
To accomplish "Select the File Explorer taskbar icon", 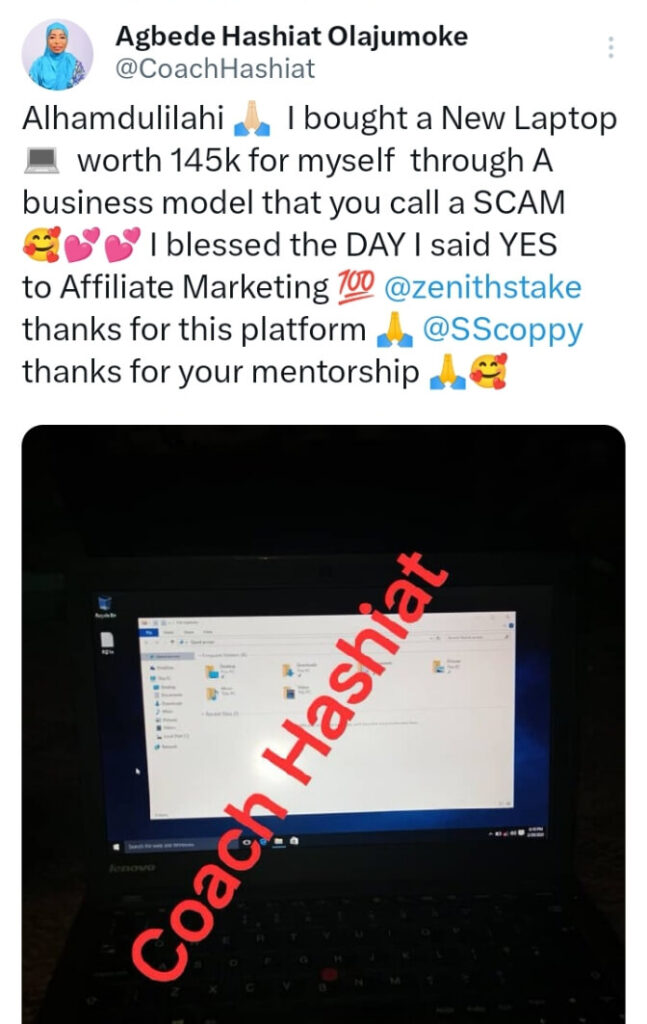I will pos(279,841).
